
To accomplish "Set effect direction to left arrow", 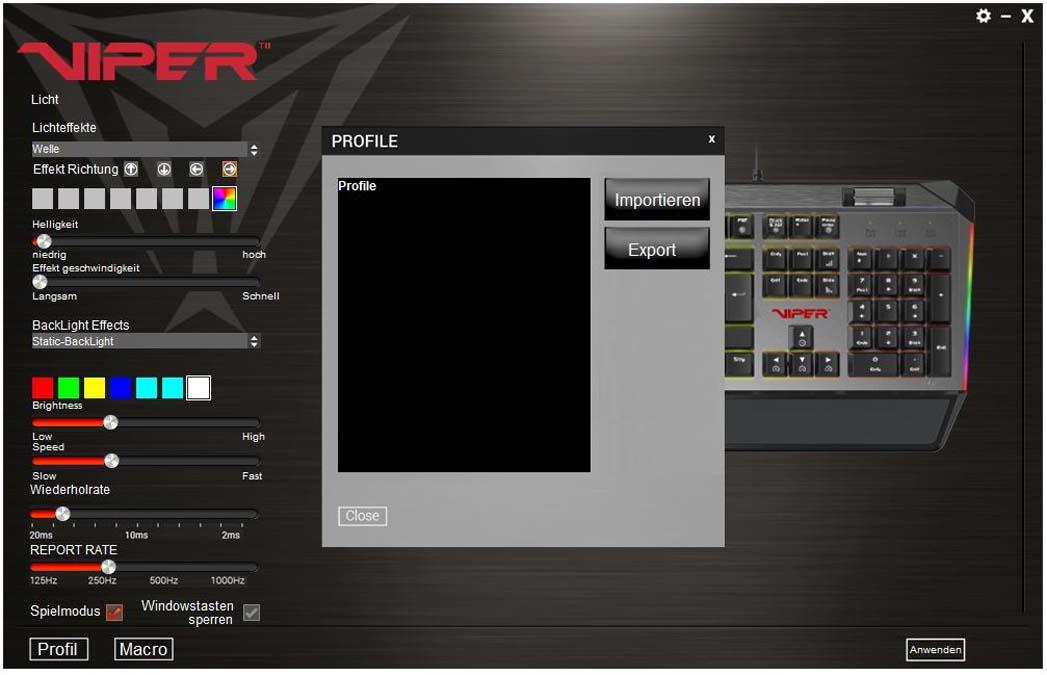I will click(196, 170).
